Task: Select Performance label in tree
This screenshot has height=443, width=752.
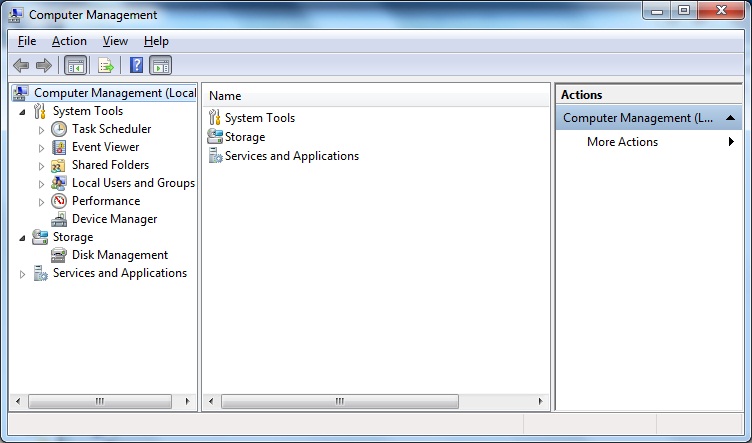Action: click(x=106, y=201)
